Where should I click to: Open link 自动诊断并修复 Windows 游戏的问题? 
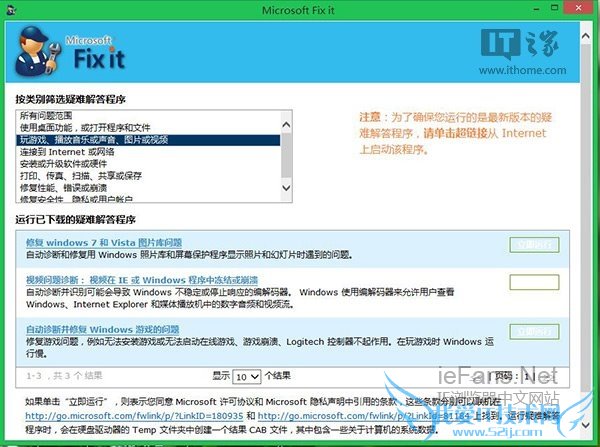click(x=103, y=329)
